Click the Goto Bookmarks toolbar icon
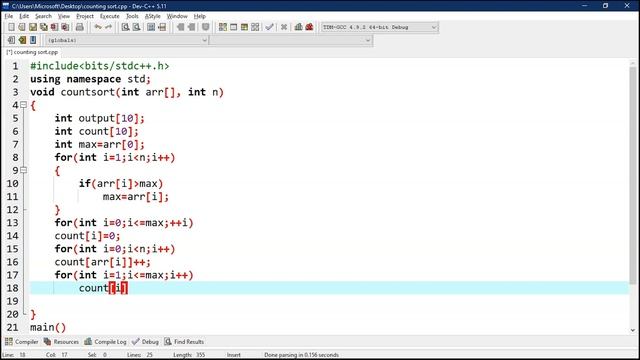 [x=33, y=40]
